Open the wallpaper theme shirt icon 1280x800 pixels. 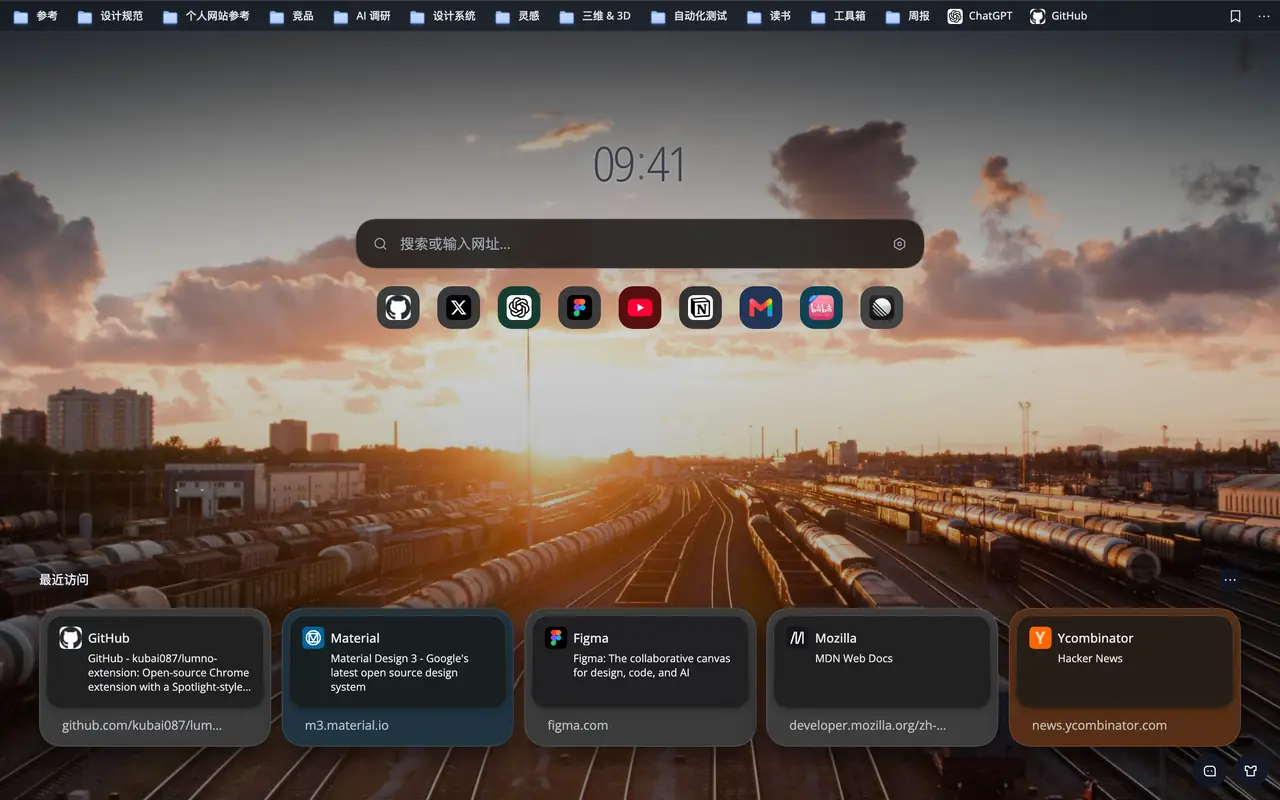(x=1250, y=771)
